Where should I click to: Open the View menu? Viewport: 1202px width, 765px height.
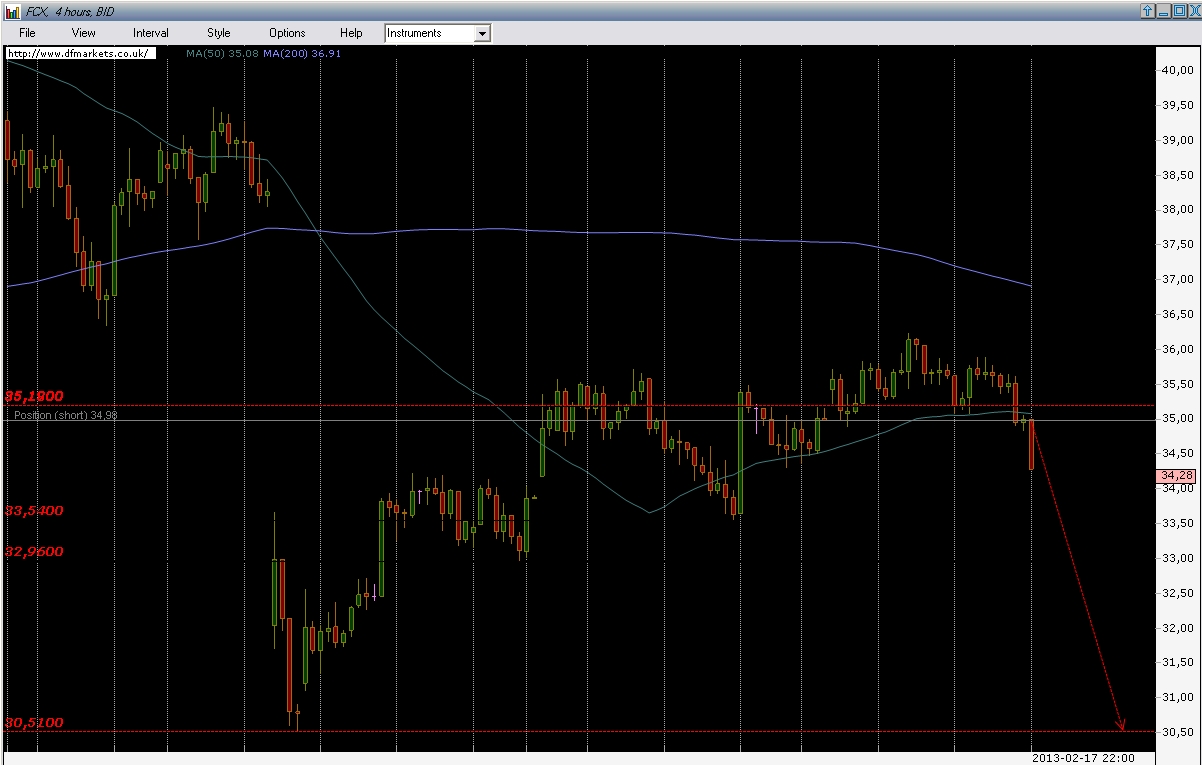coord(84,33)
